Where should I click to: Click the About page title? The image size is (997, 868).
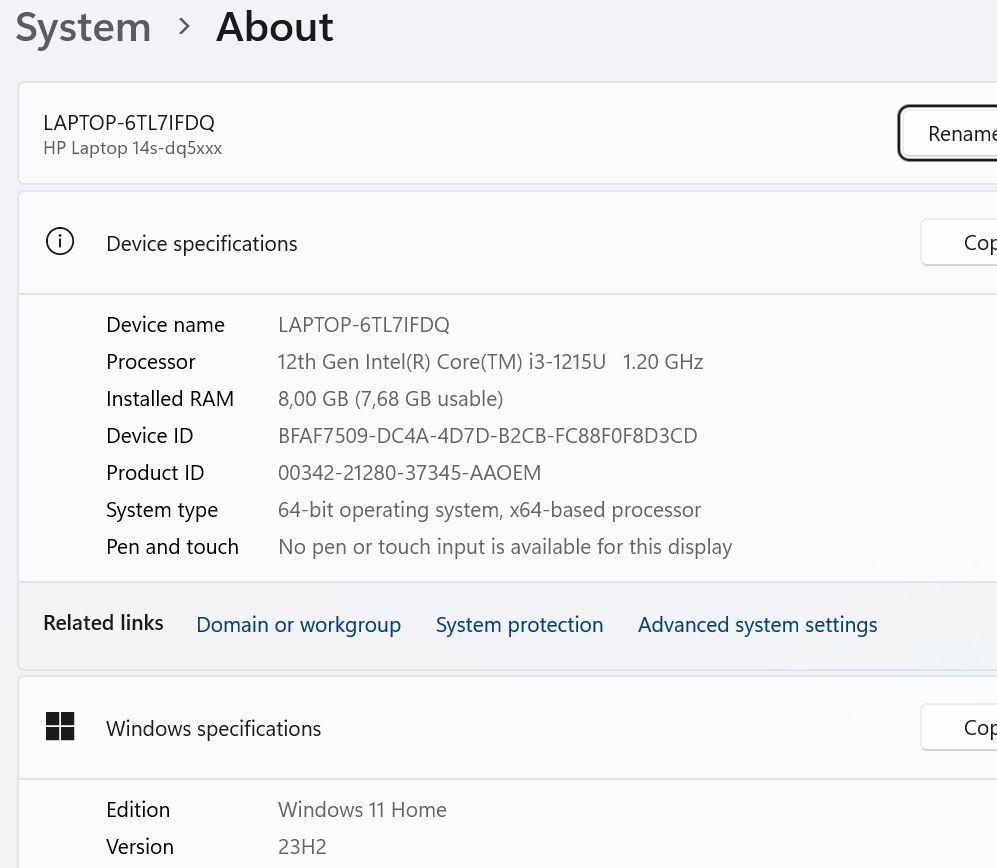pos(275,27)
